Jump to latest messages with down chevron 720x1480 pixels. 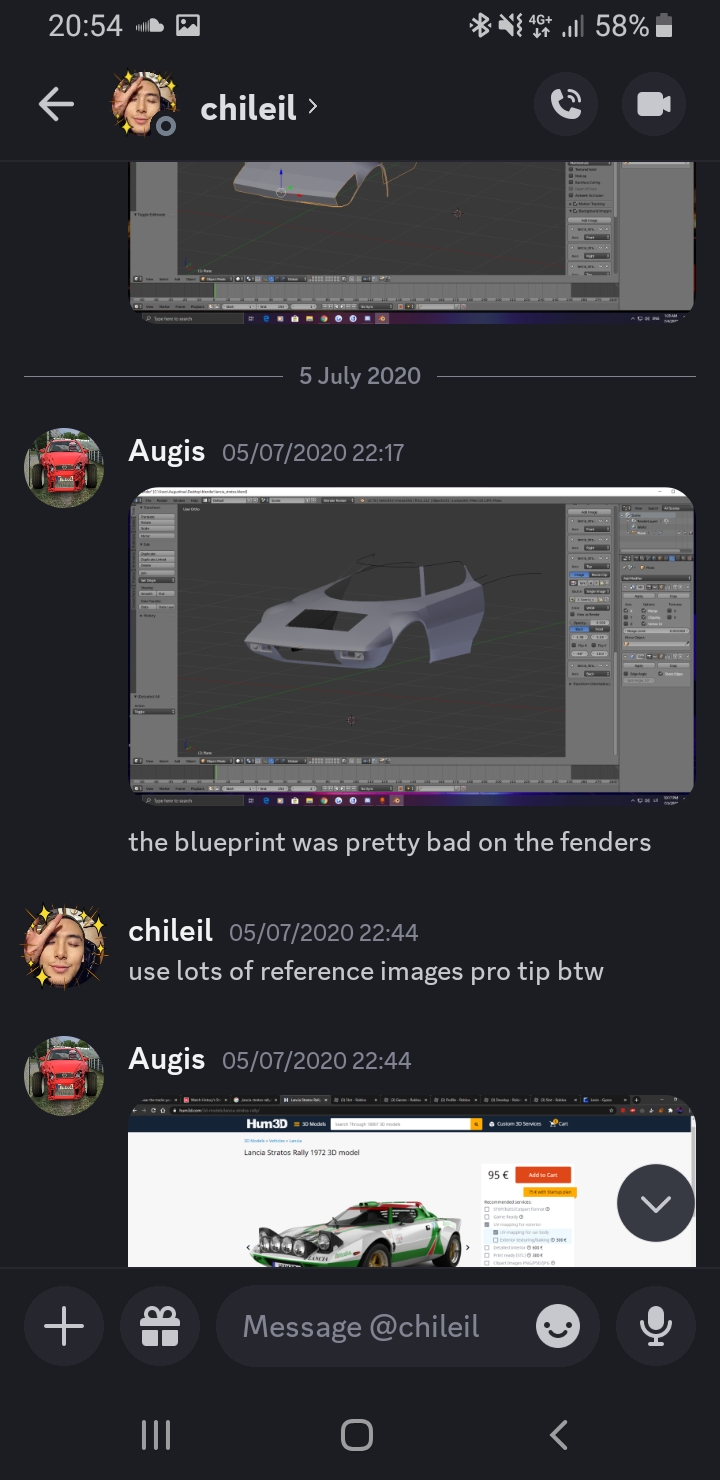tap(656, 1203)
